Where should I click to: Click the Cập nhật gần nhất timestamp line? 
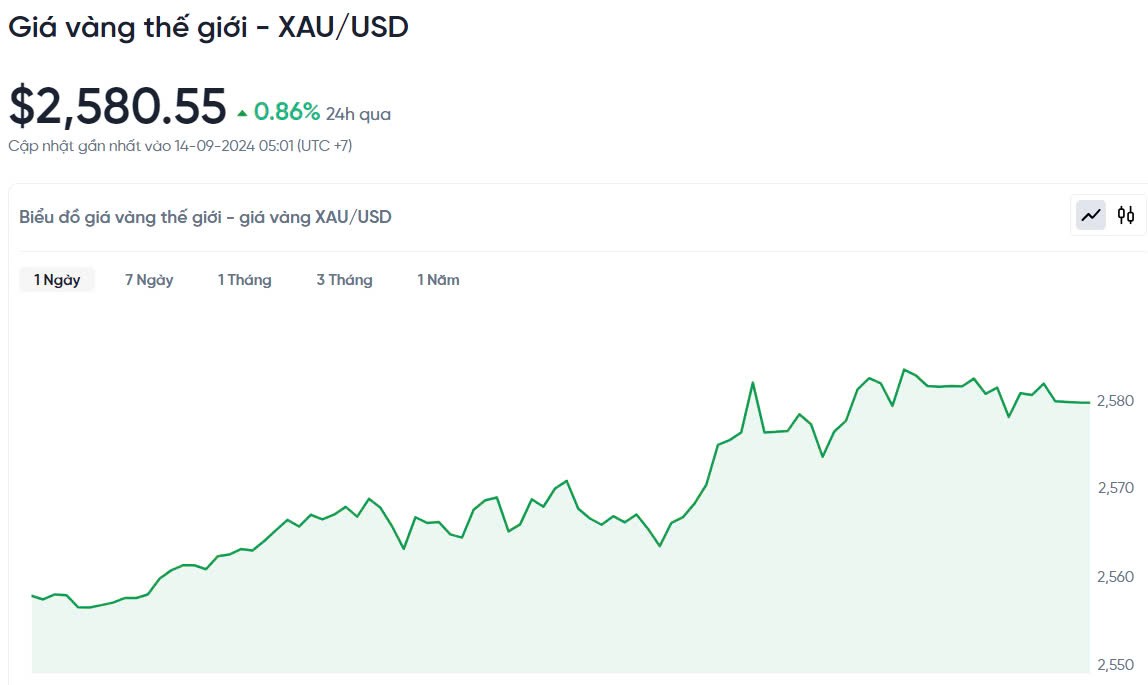[180, 146]
